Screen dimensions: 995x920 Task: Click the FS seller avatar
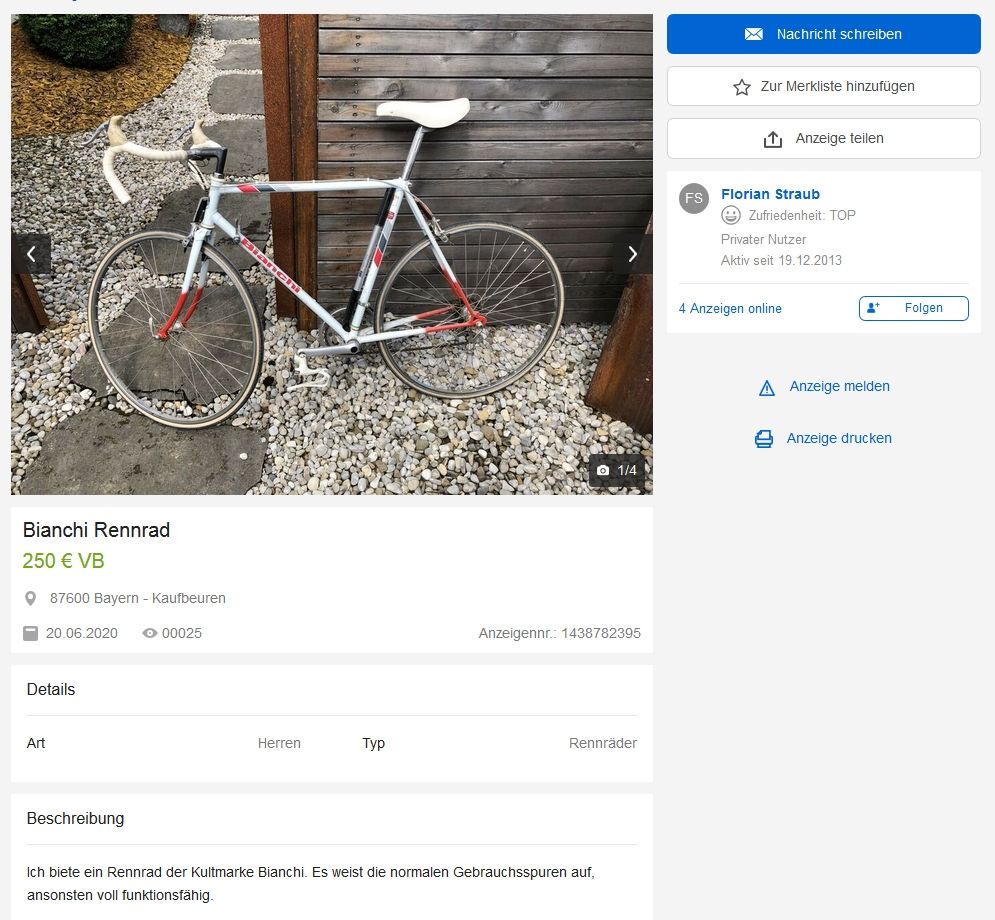coord(694,198)
